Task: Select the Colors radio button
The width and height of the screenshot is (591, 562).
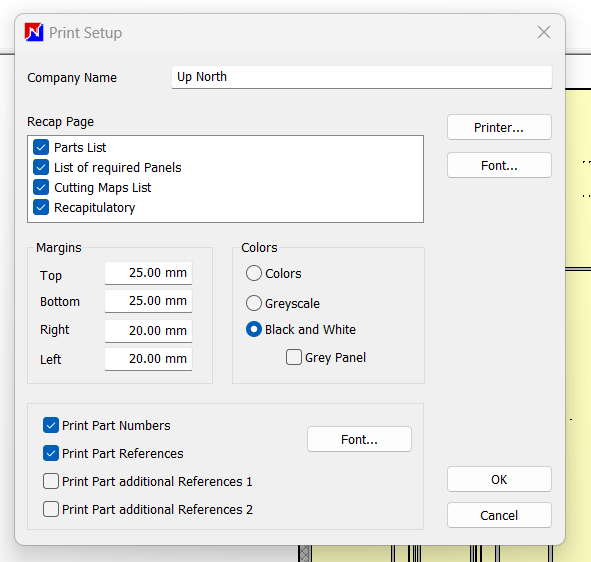Action: pos(254,273)
